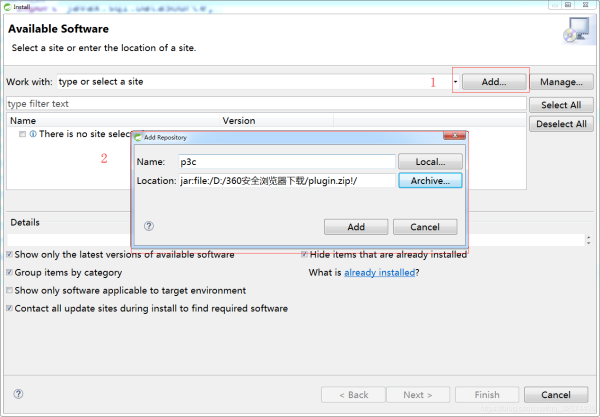Click the Manage... button
The image size is (600, 417).
point(561,82)
